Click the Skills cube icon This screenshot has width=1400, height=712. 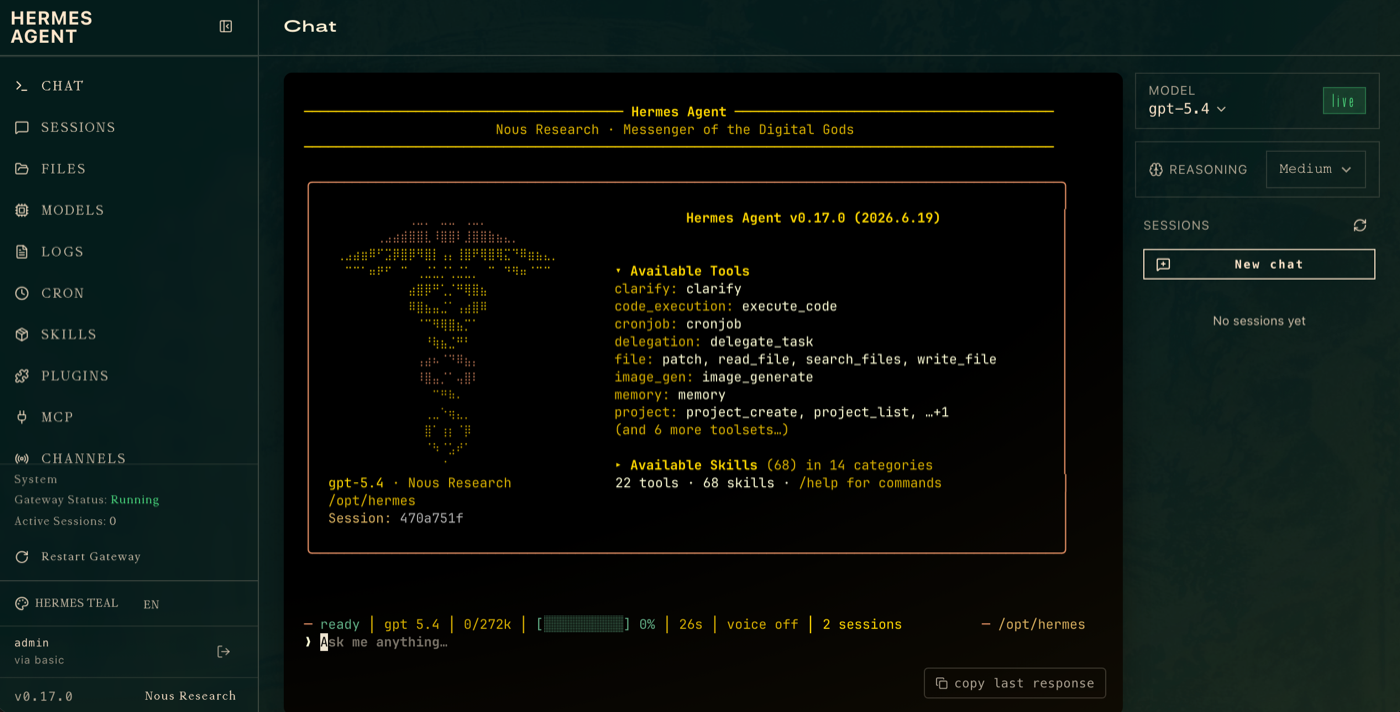(22, 335)
